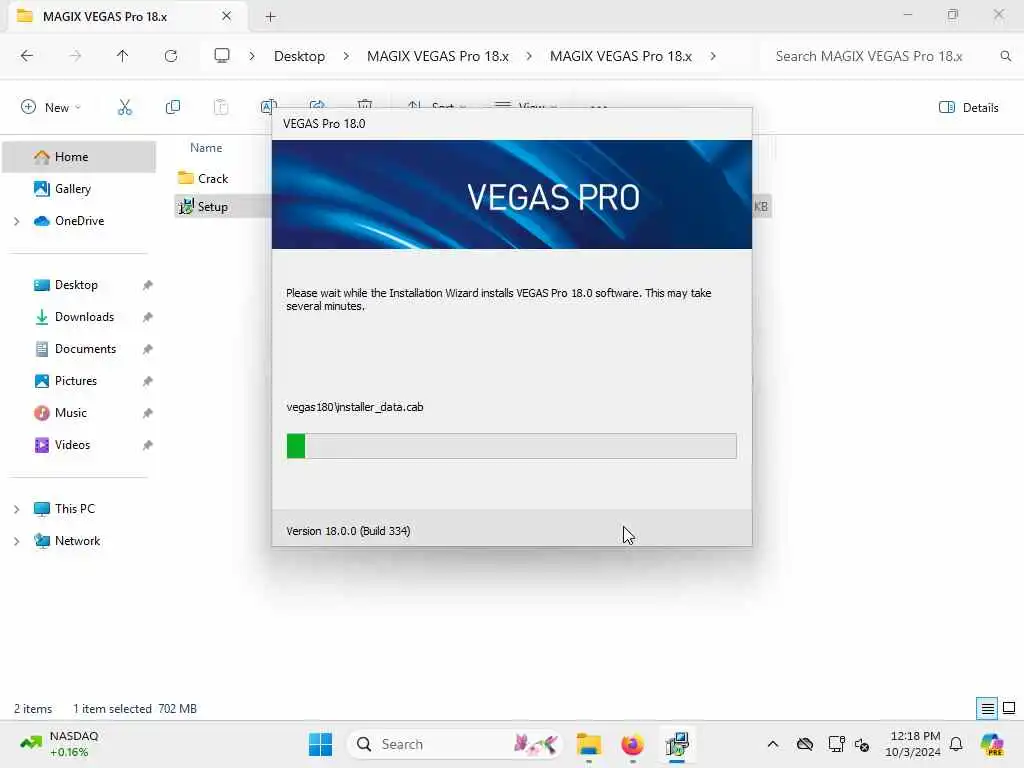Open the Windows Start menu
This screenshot has width=1024, height=768.
point(320,744)
